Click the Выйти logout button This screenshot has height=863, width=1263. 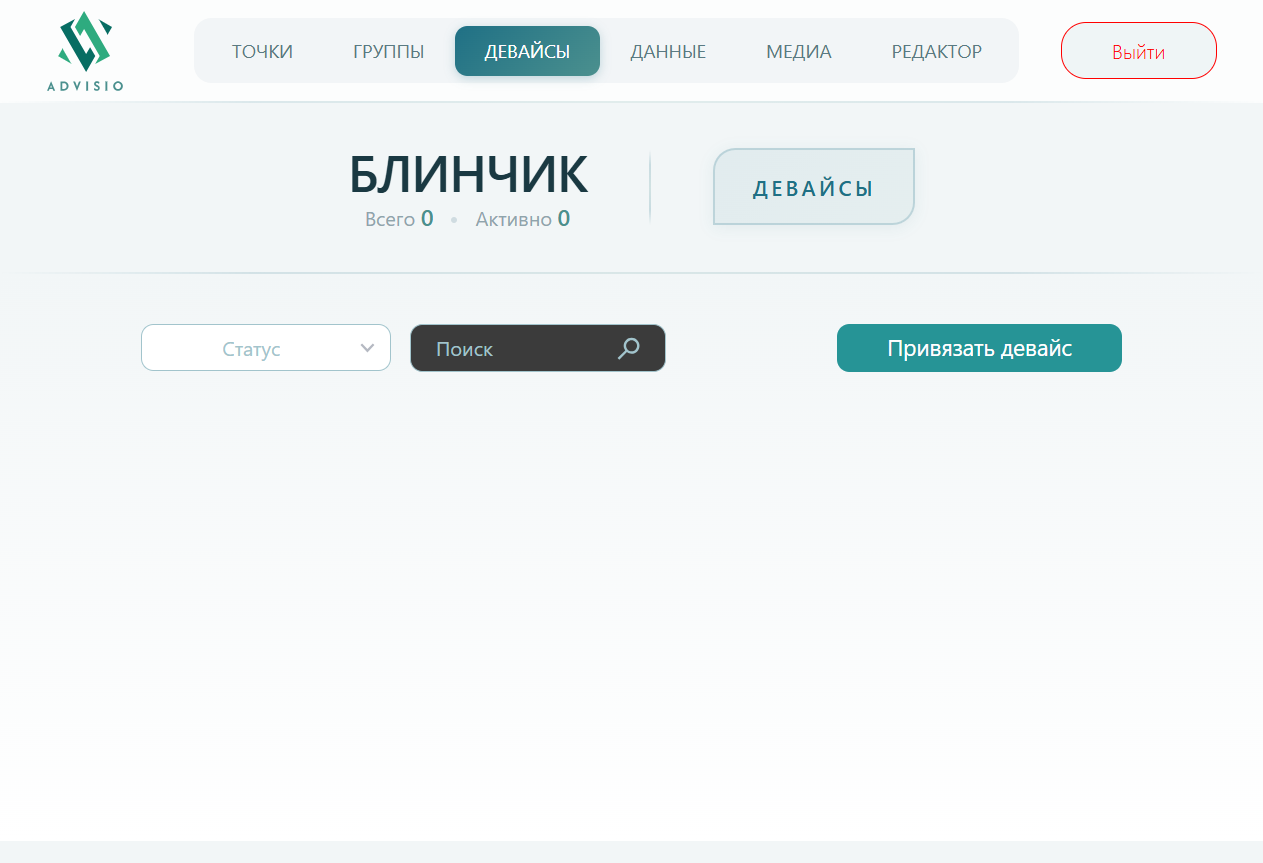1138,50
